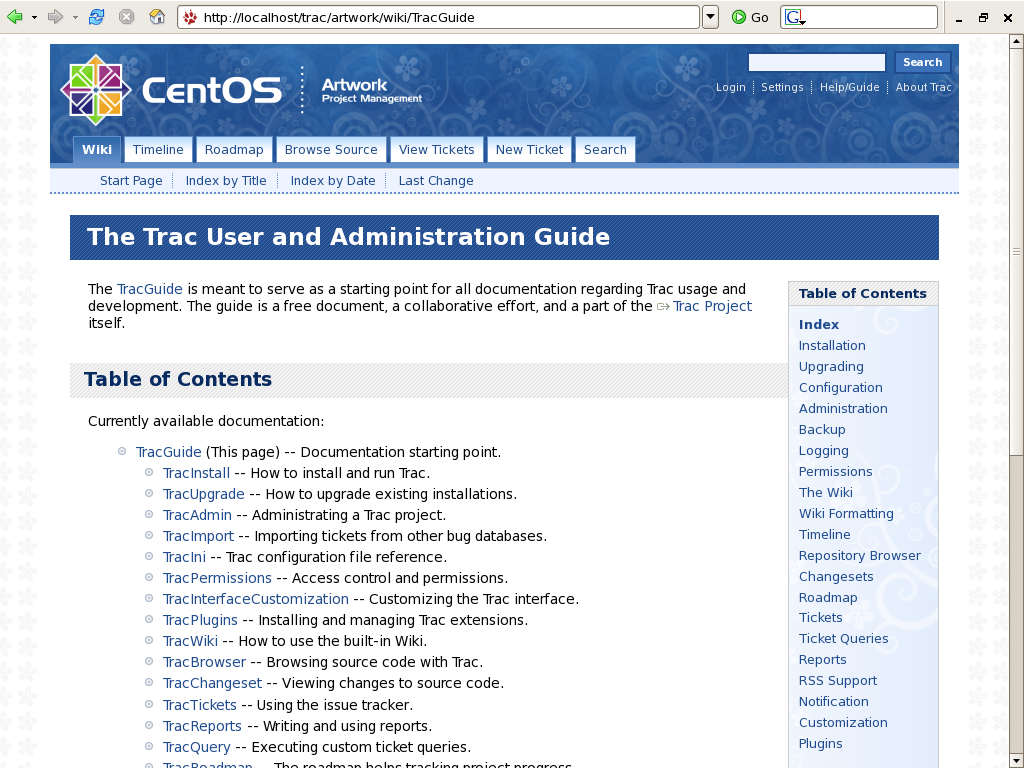Open the TracAdmin link

(x=197, y=515)
